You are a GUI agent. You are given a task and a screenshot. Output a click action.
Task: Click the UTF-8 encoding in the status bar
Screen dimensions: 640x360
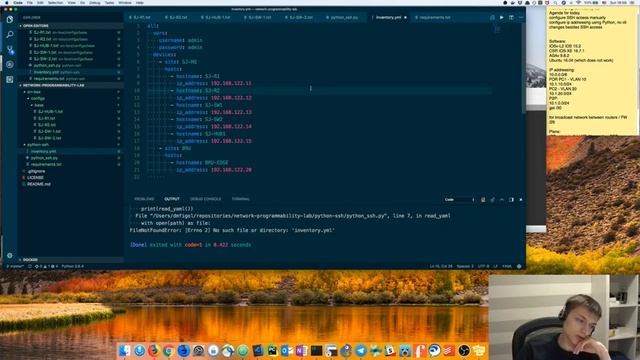click(x=483, y=266)
